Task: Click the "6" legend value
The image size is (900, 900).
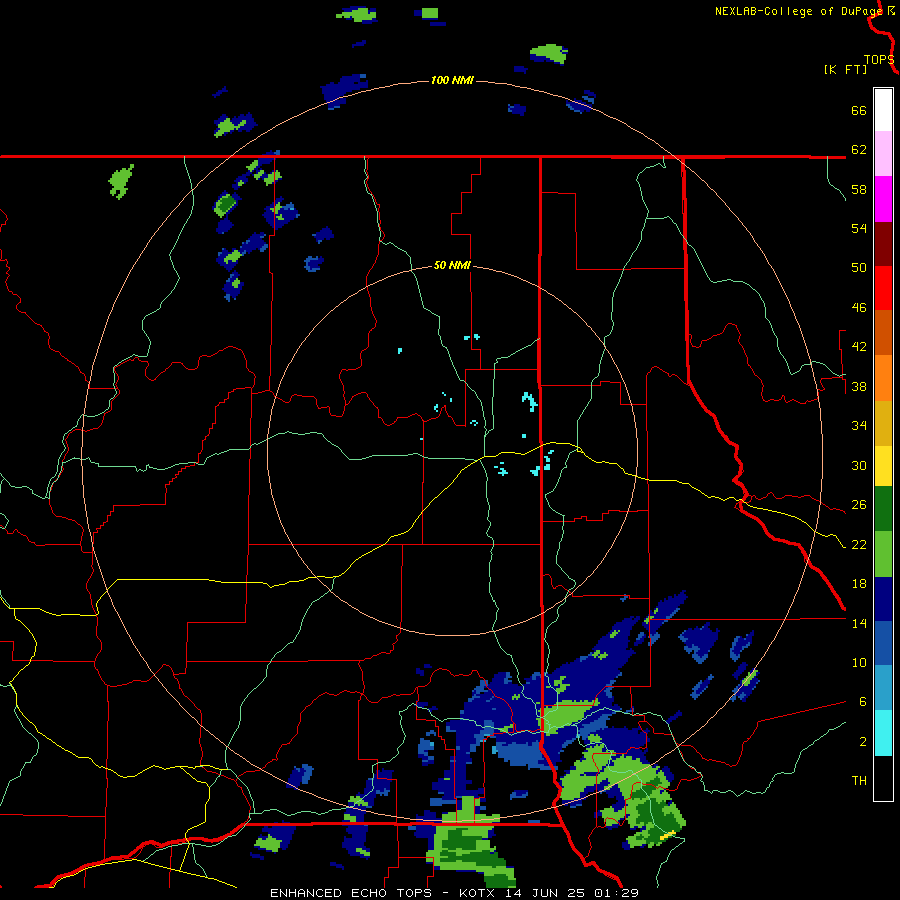Action: tap(863, 702)
